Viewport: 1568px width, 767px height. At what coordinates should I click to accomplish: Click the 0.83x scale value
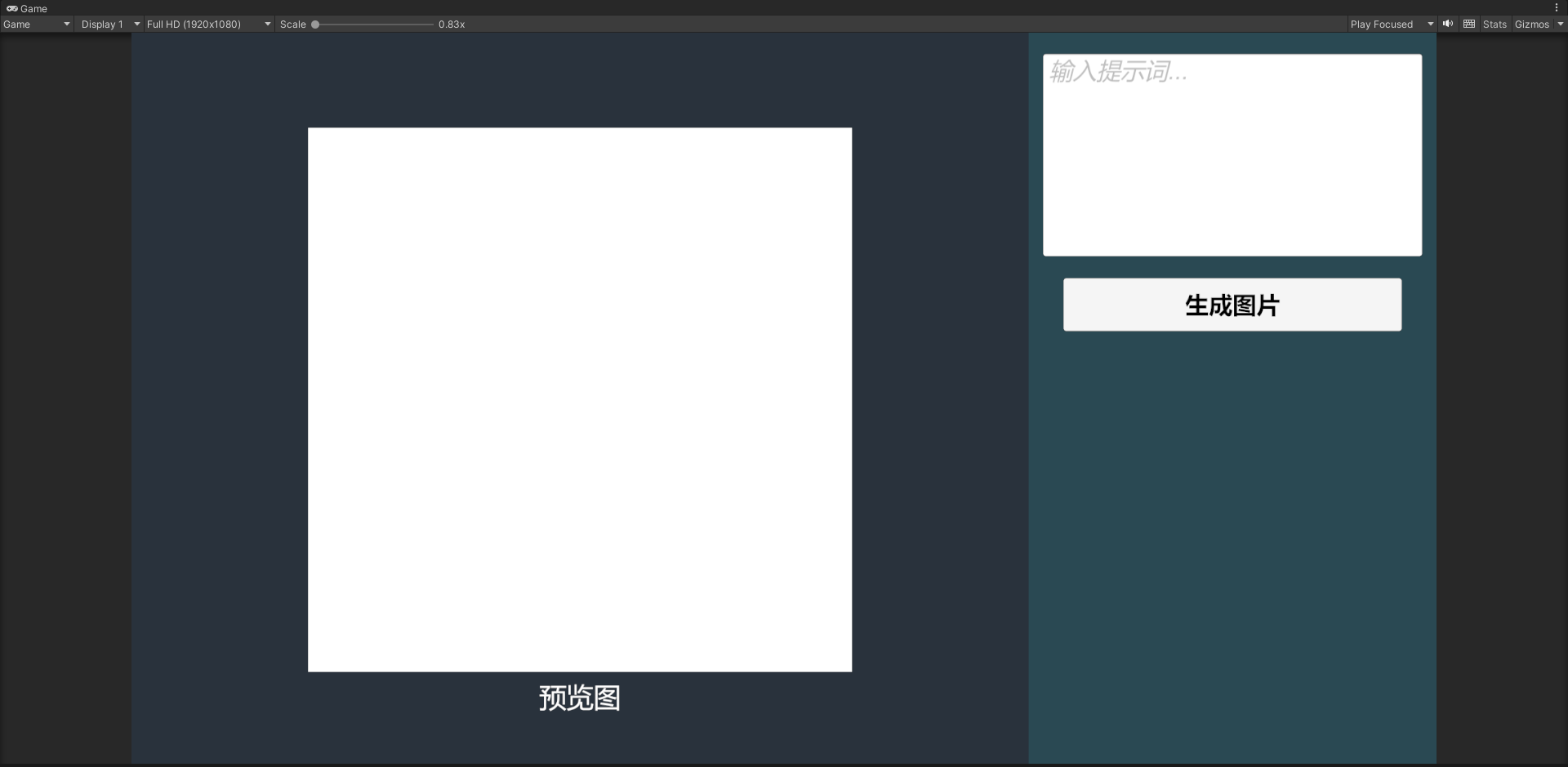click(452, 25)
